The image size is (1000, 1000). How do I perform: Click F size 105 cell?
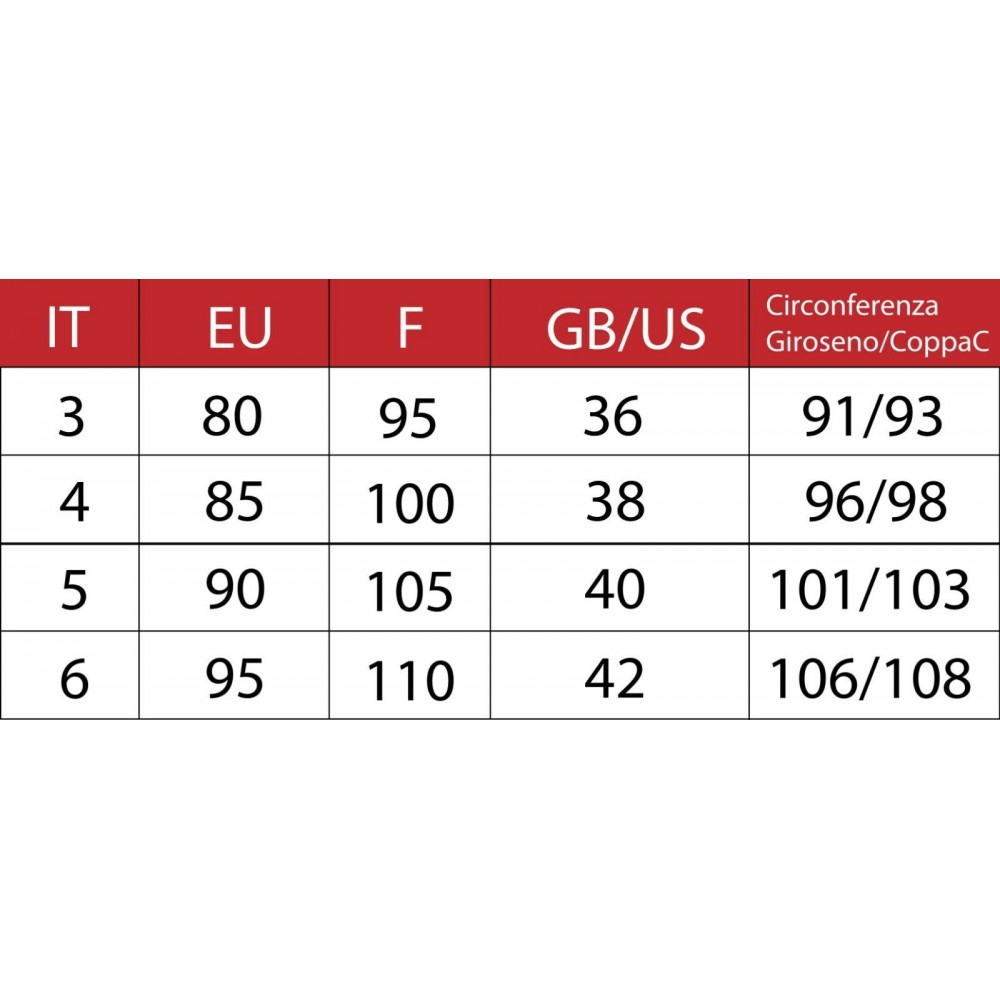(410, 592)
